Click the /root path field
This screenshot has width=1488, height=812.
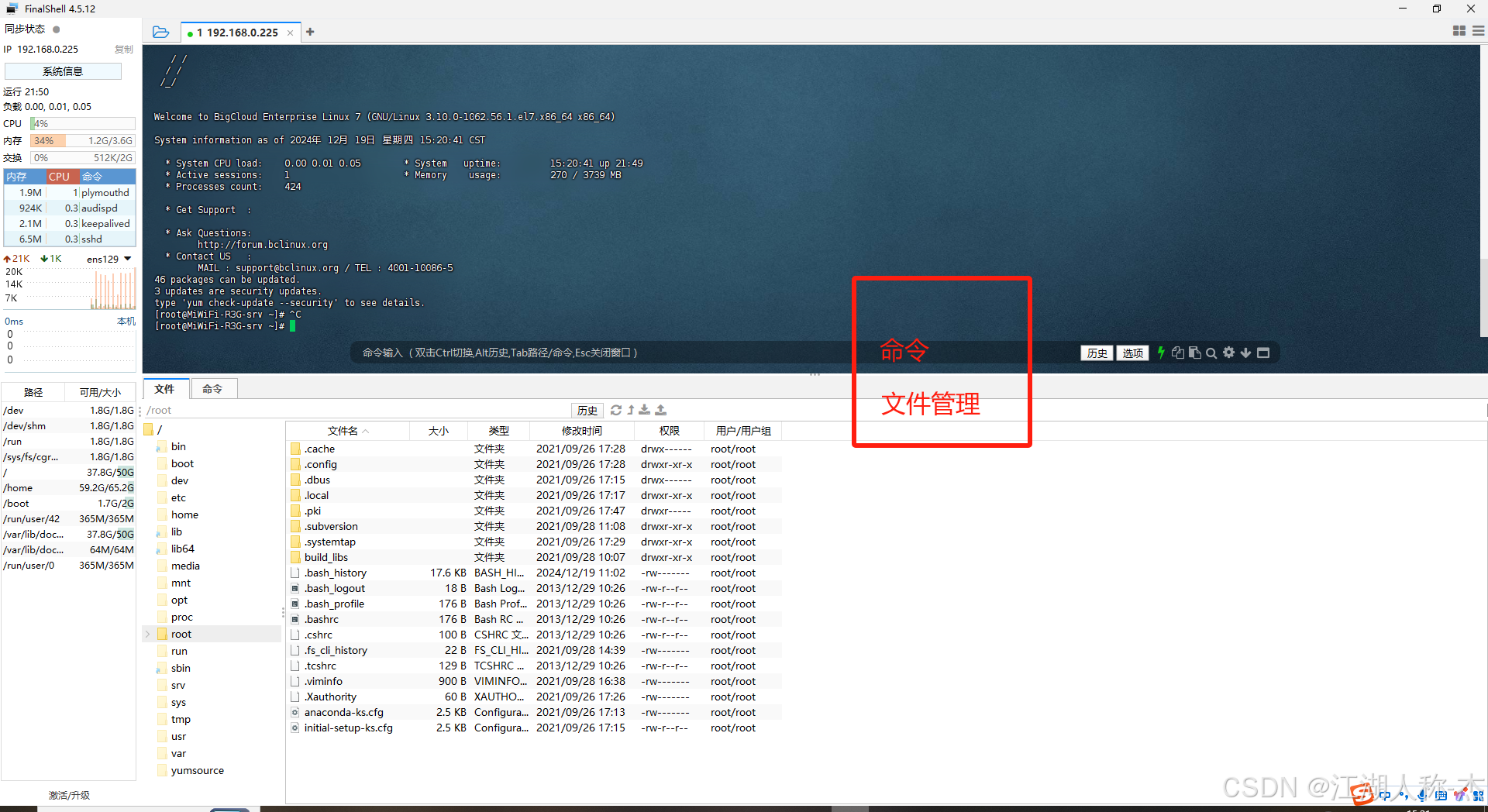click(x=356, y=411)
